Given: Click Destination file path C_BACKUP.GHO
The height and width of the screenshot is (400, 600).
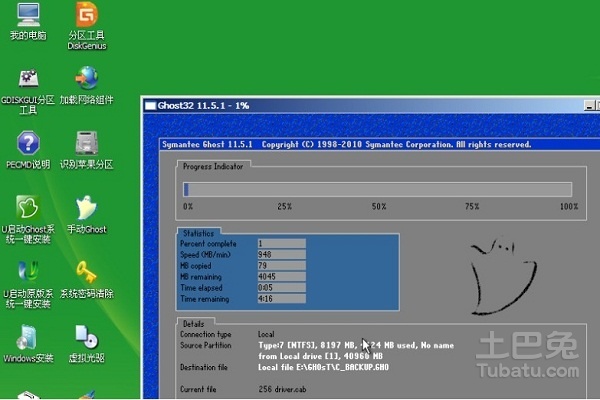Looking at the screenshot, I should (x=323, y=367).
